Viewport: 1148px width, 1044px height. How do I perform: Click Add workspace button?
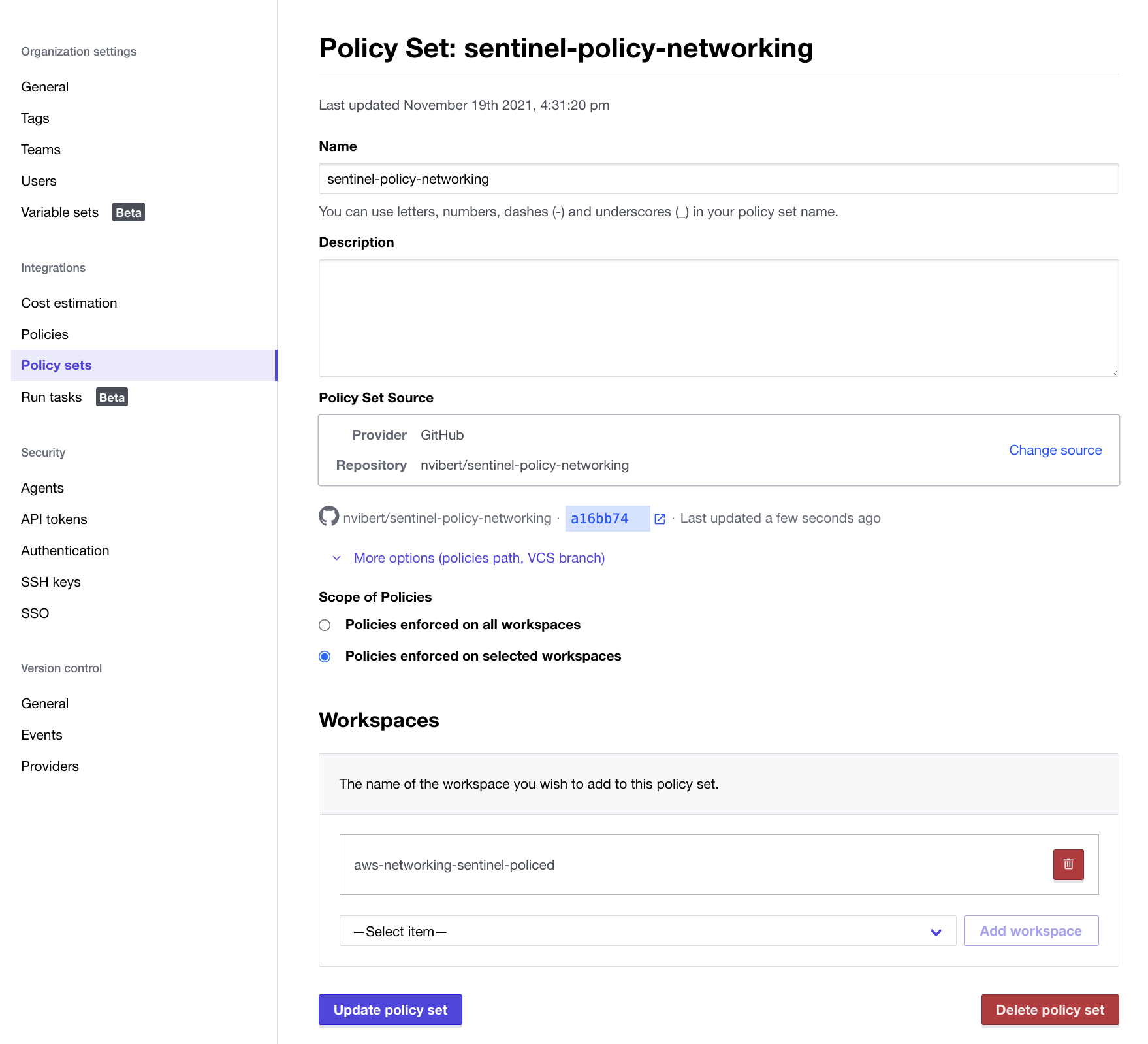[1030, 931]
